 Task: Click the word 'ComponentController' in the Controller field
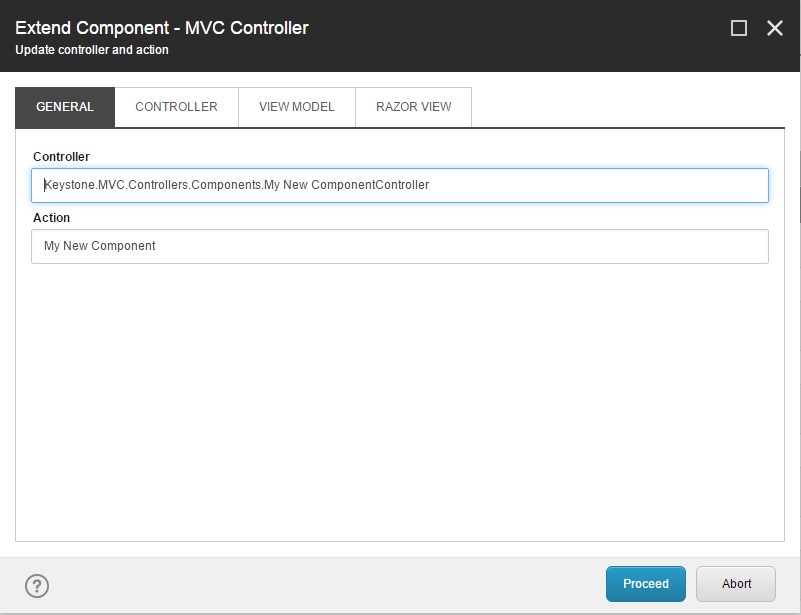(x=370, y=185)
